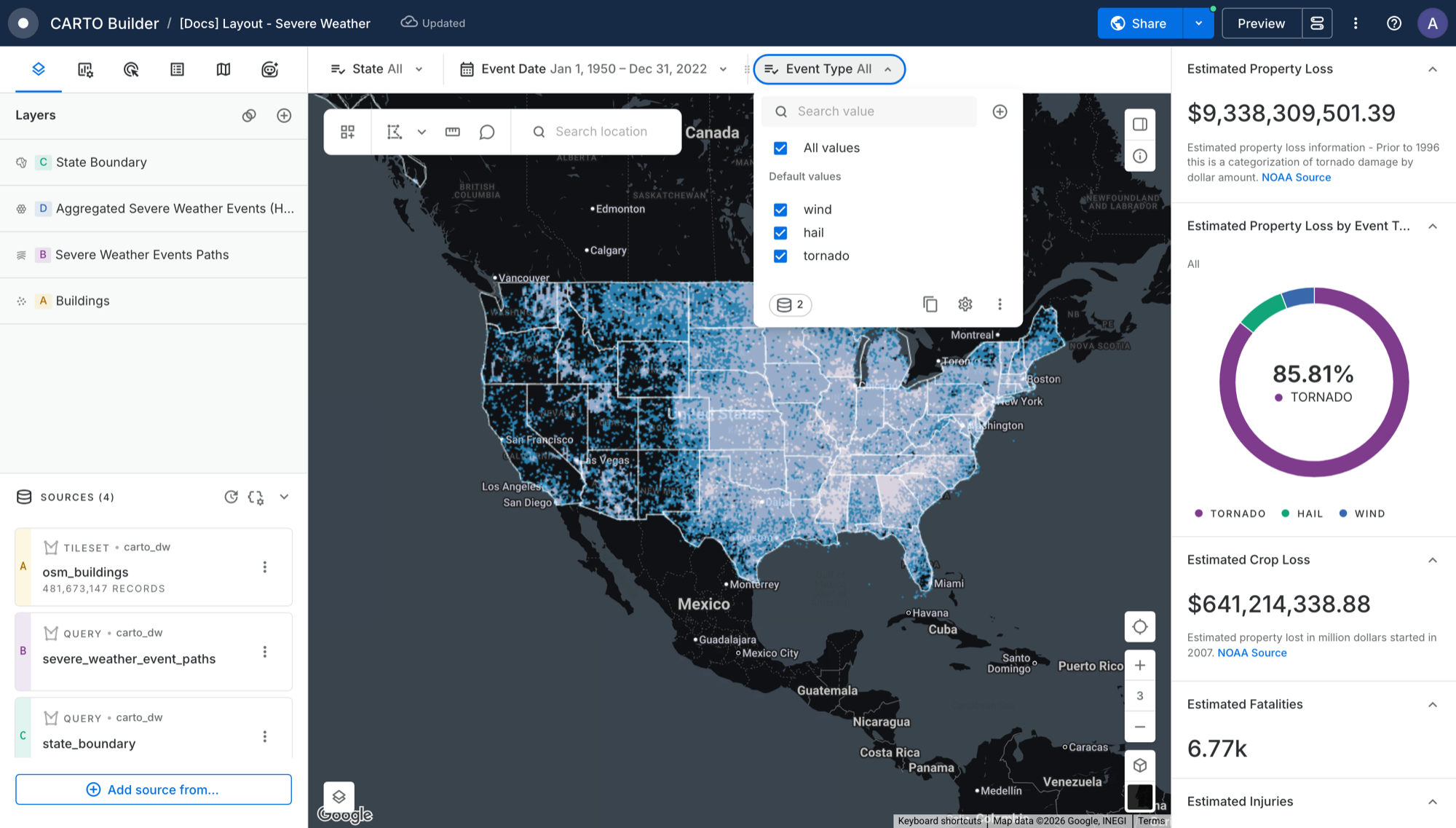Click the Search value field
The width and height of the screenshot is (1456, 828).
pos(869,111)
